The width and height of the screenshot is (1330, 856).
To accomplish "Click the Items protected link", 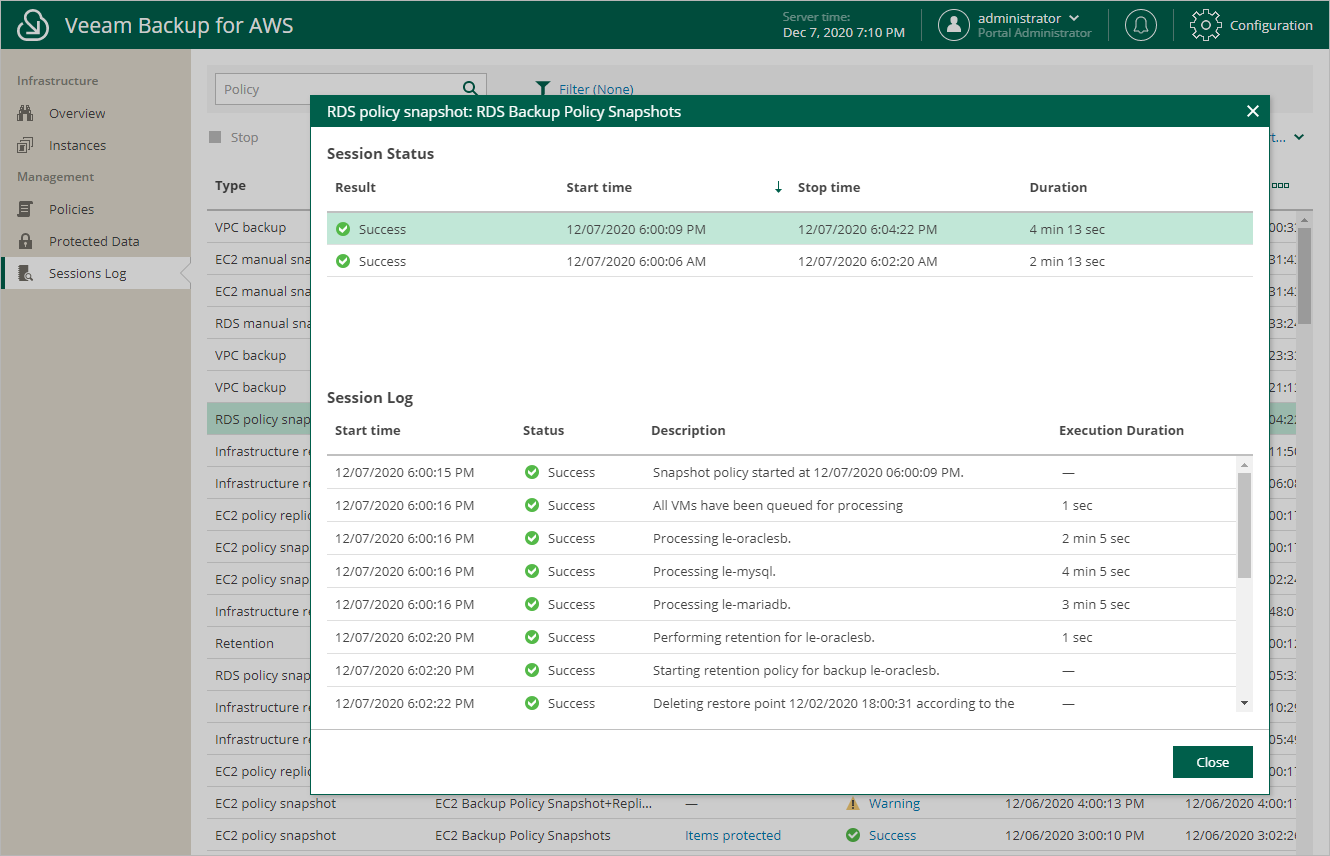I will [733, 835].
